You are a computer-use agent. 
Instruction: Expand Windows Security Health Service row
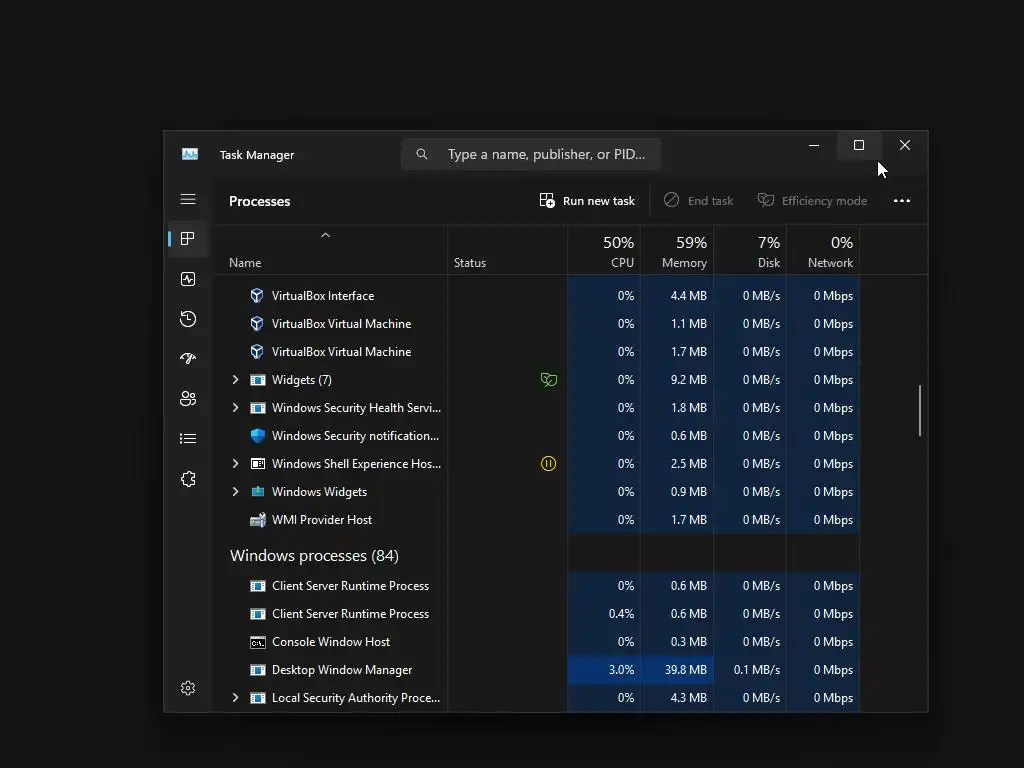pos(236,408)
